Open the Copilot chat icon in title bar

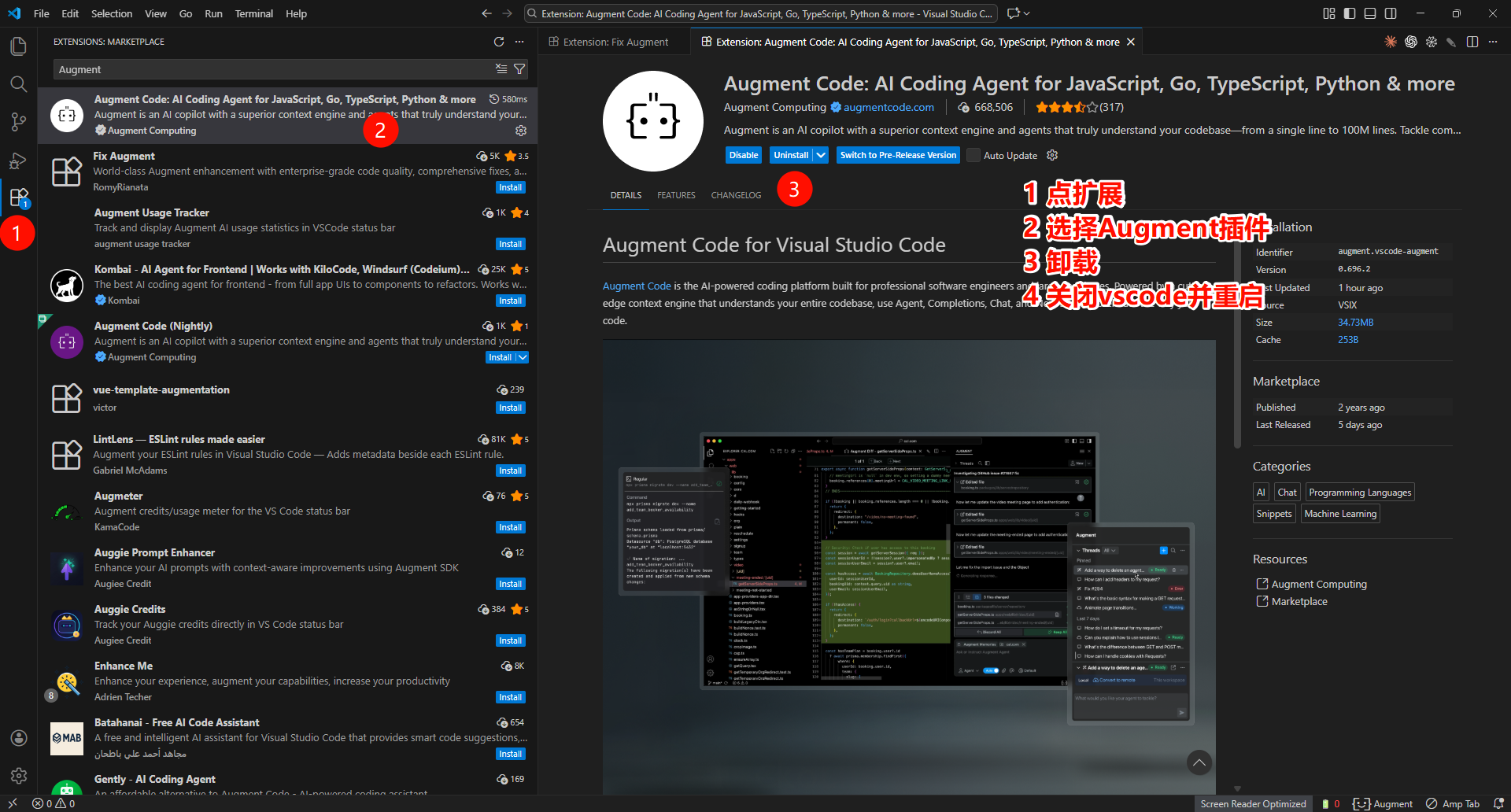coord(1013,13)
